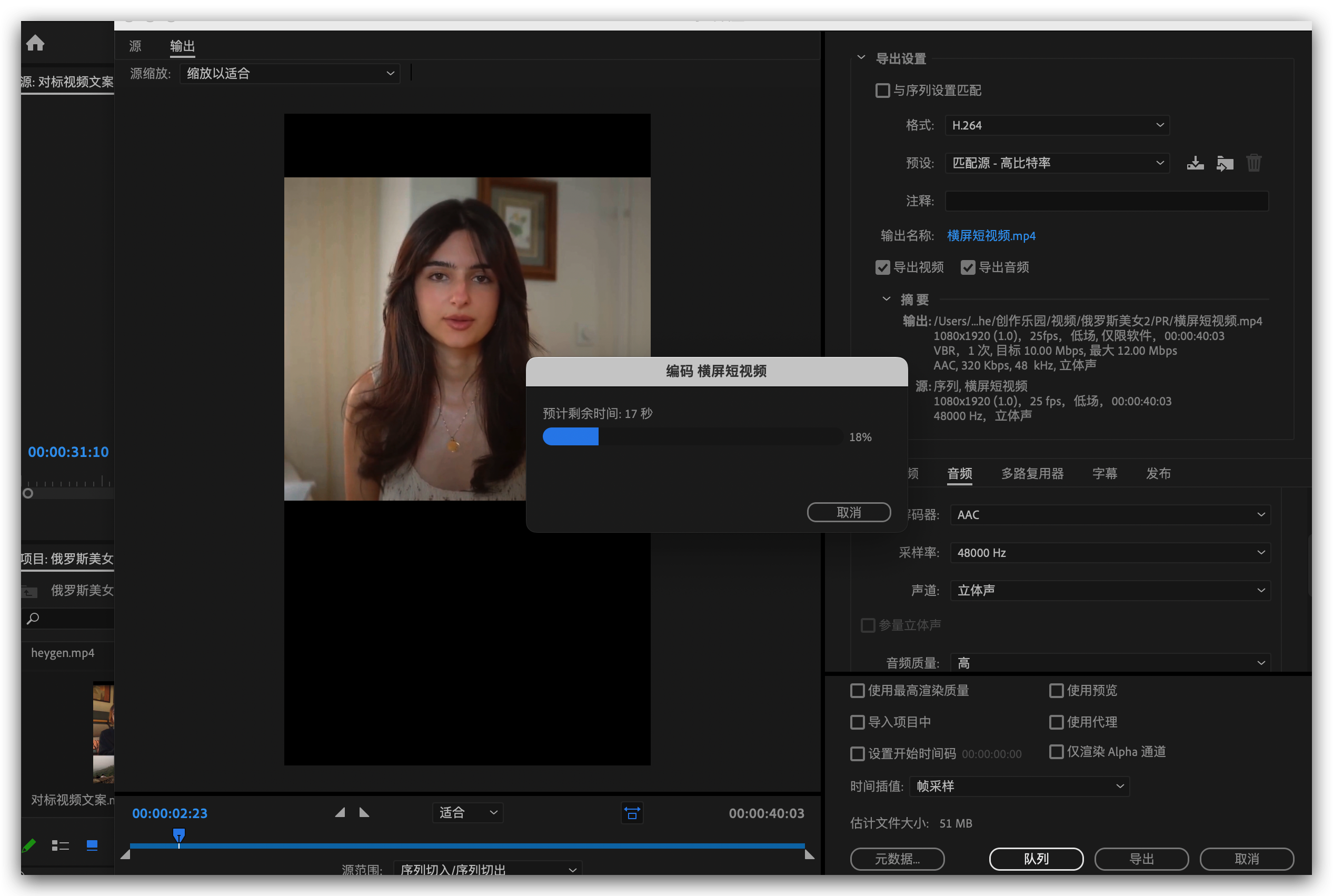The width and height of the screenshot is (1333, 896).
Task: Click the import presets icon
Action: coord(1225,163)
